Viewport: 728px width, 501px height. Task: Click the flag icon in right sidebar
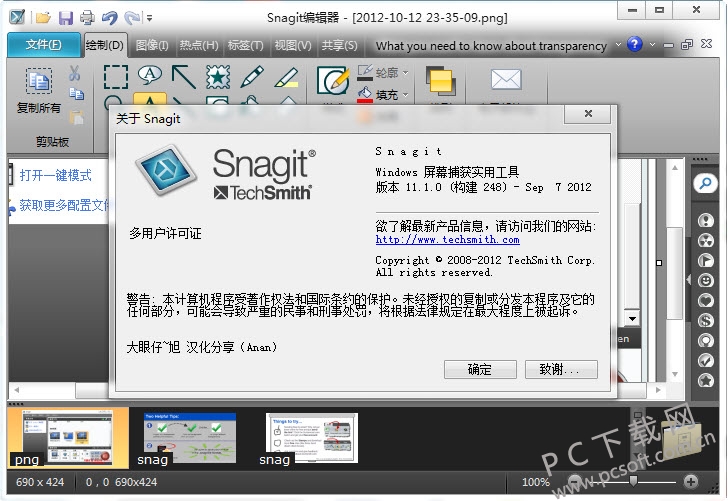pos(706,260)
